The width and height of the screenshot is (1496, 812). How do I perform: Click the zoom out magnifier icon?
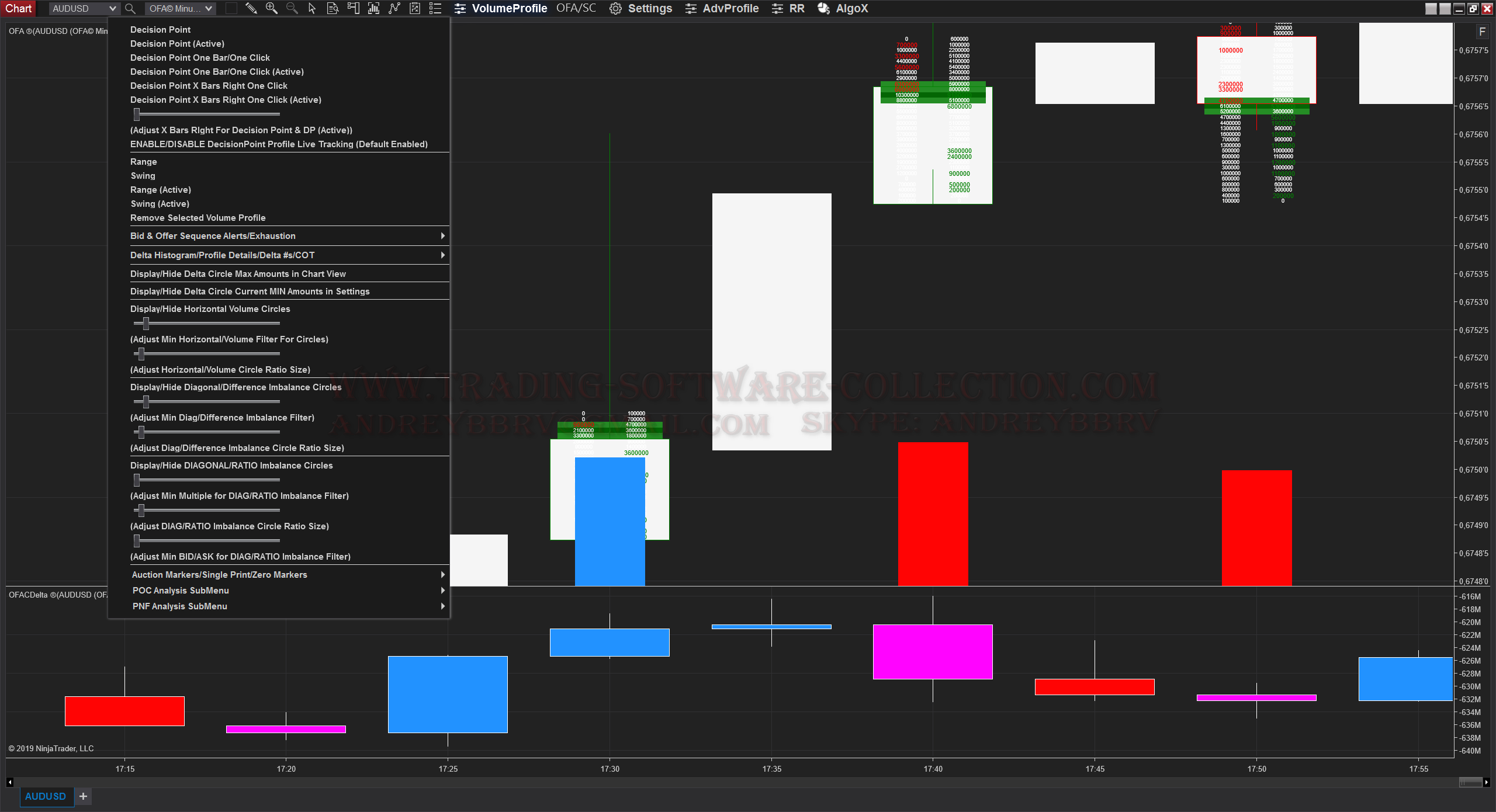[x=292, y=8]
